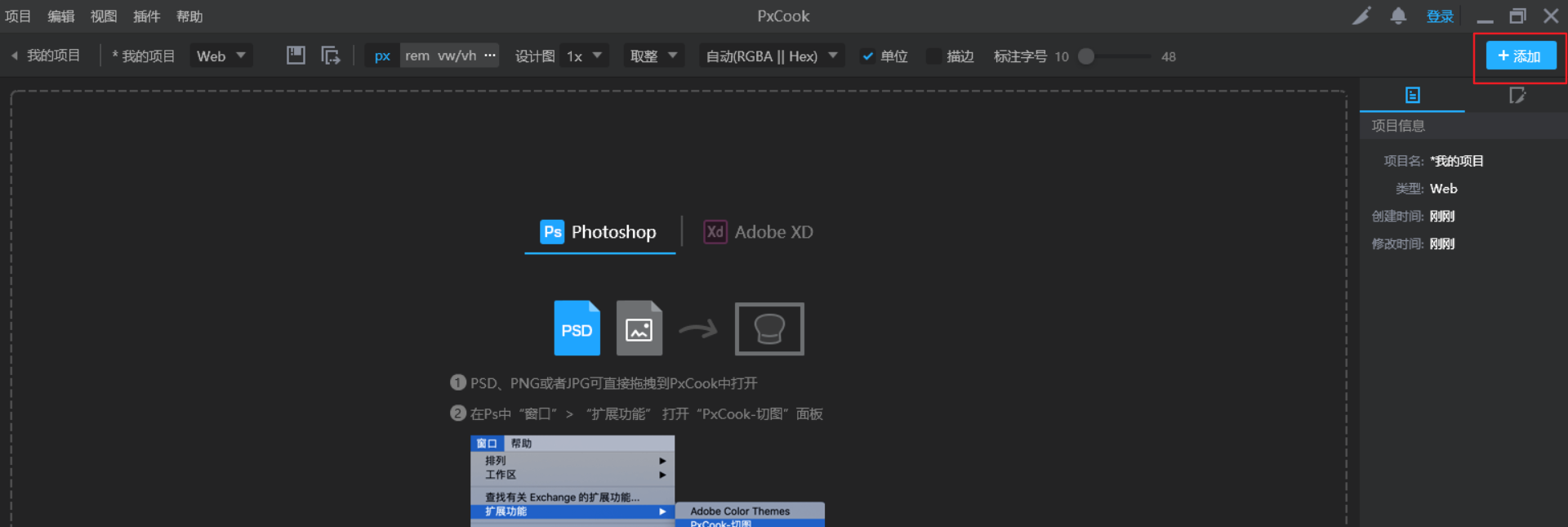Open the 编辑 menu
Viewport: 1568px width, 527px height.
click(x=60, y=16)
